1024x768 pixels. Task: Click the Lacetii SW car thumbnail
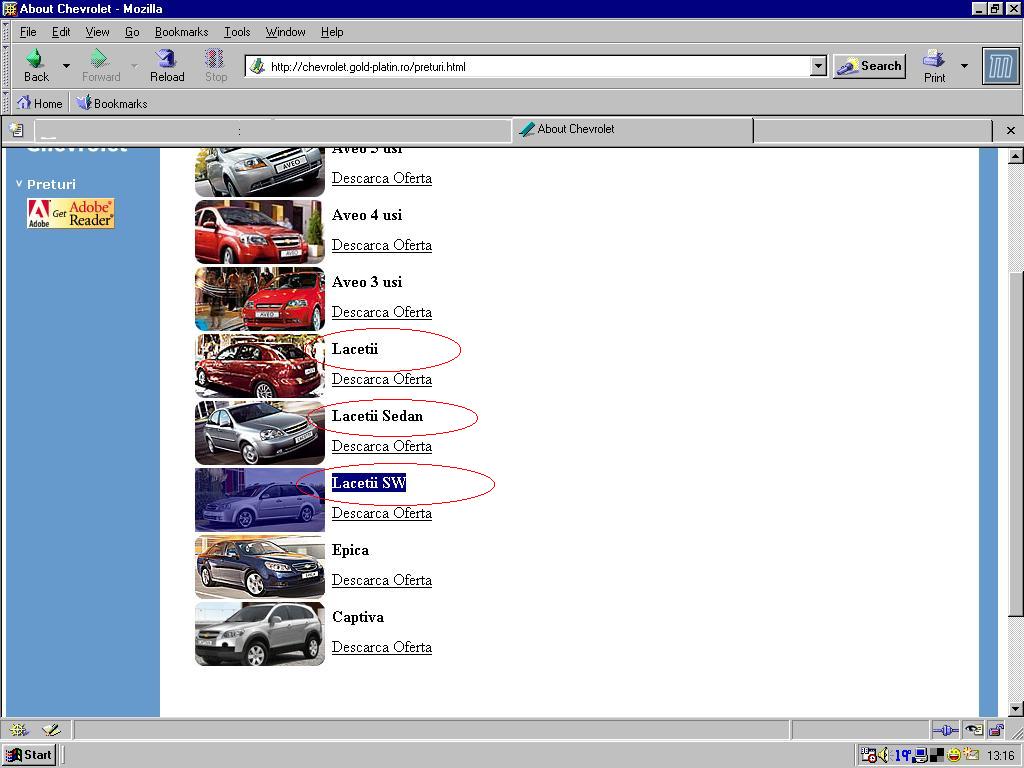260,500
